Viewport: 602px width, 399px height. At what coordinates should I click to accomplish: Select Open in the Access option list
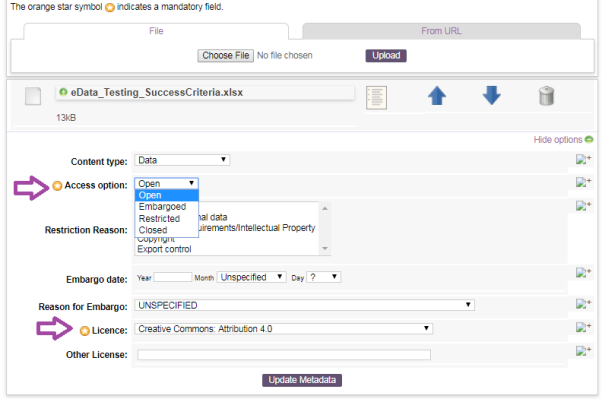point(166,195)
